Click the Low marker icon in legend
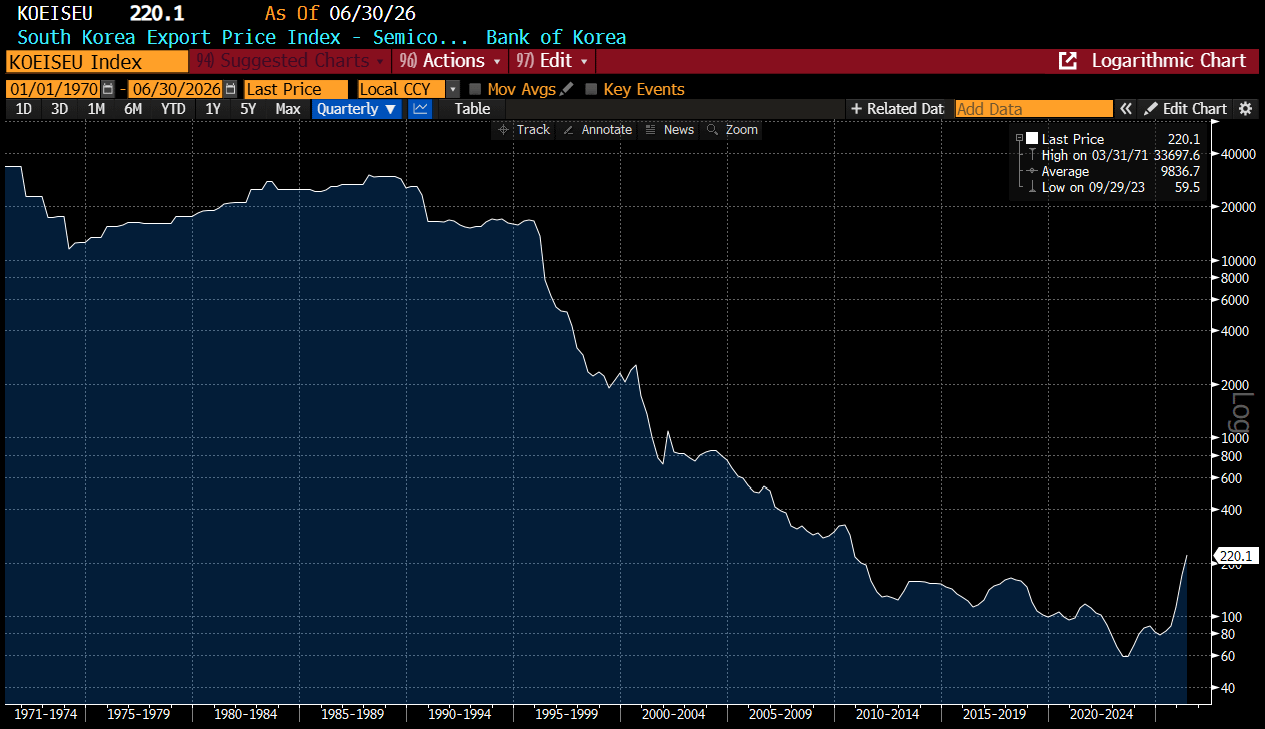1265x729 pixels. [x=1032, y=187]
